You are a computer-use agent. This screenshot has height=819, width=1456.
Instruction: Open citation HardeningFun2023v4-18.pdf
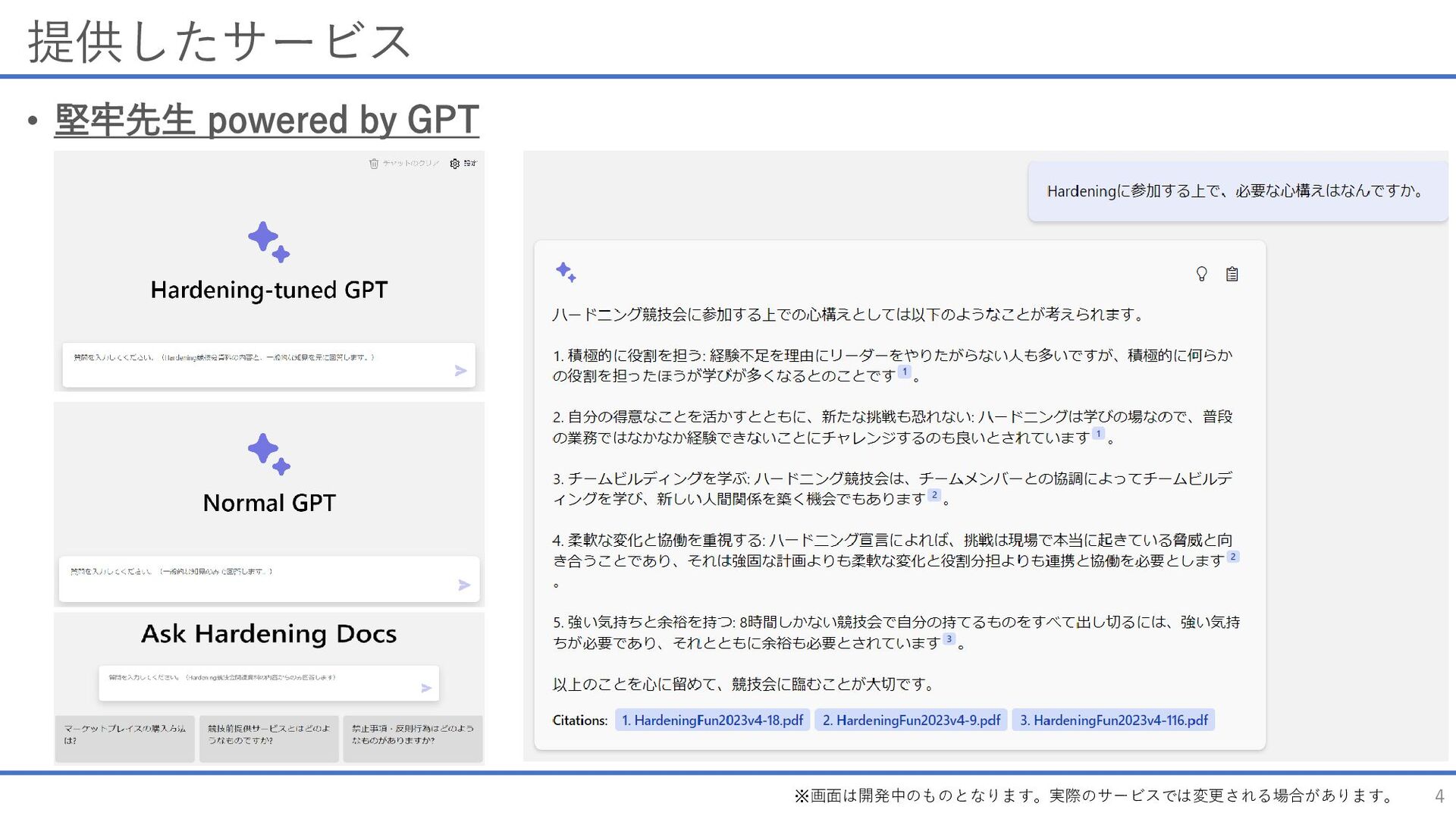(x=712, y=720)
